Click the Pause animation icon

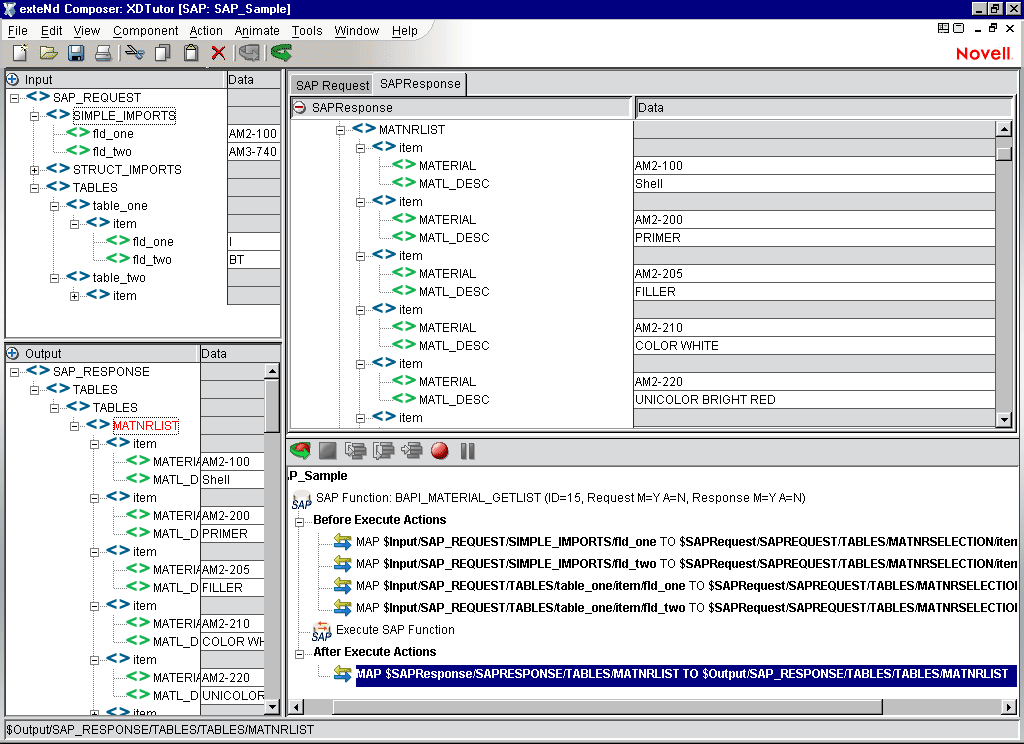point(467,451)
